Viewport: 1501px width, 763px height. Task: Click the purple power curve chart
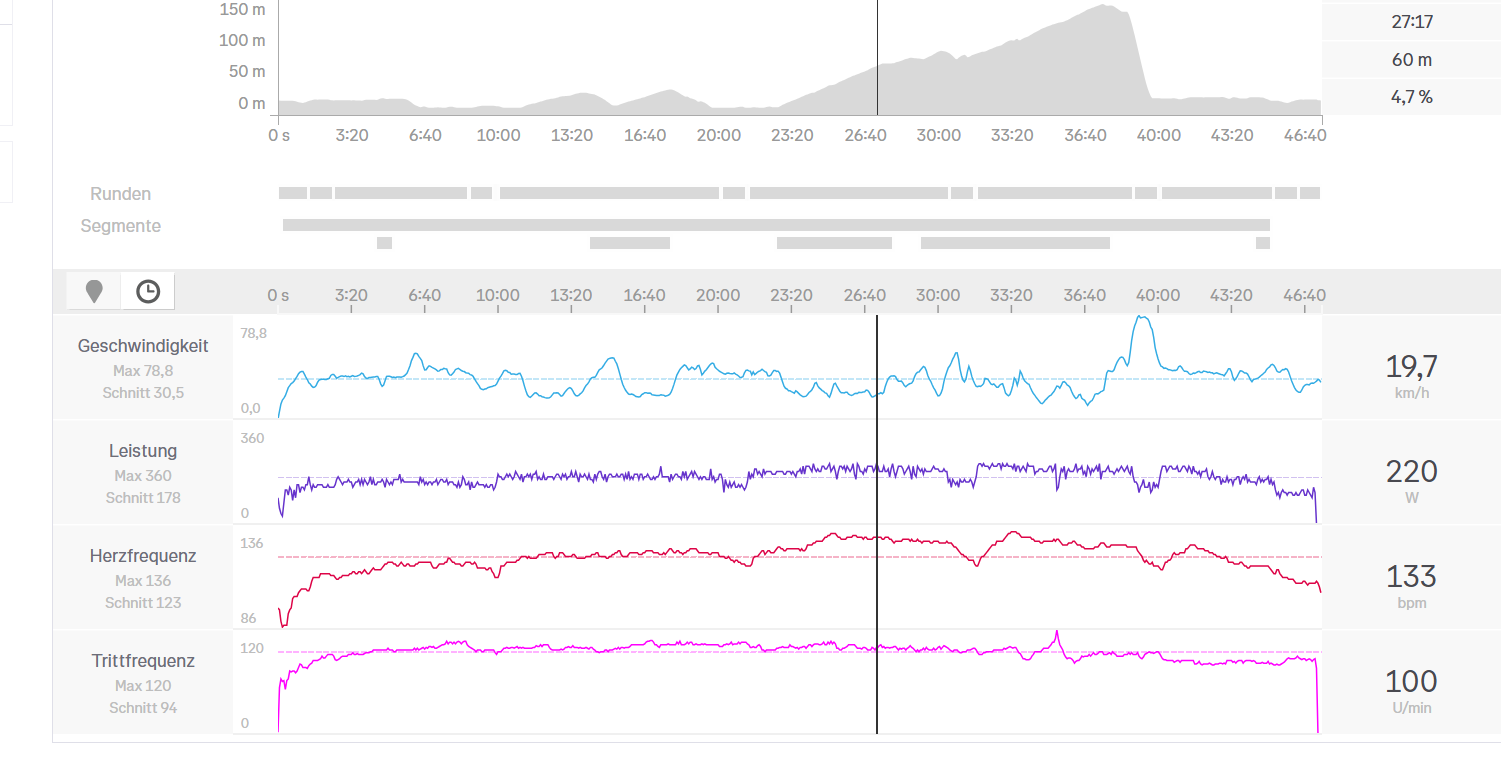click(x=799, y=473)
